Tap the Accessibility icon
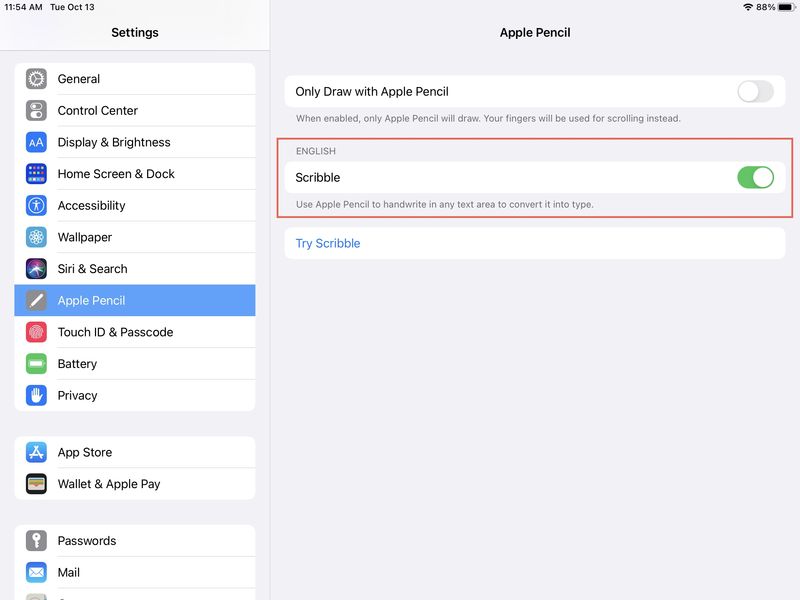The height and width of the screenshot is (600, 800). click(x=36, y=206)
